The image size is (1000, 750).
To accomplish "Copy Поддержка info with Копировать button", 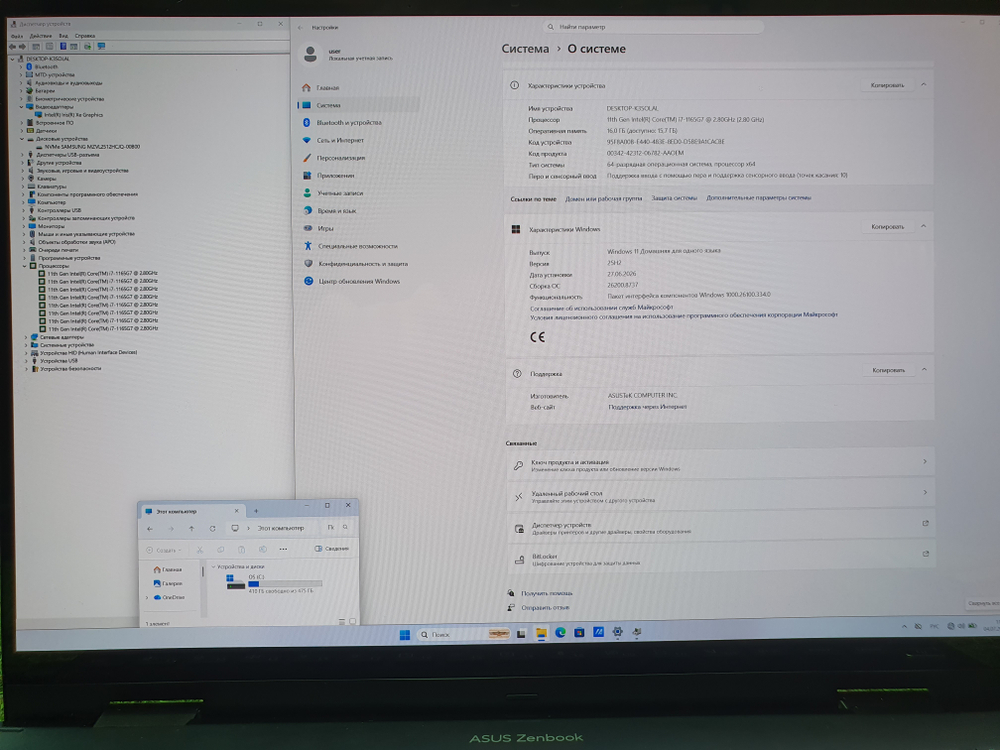I will [x=888, y=370].
